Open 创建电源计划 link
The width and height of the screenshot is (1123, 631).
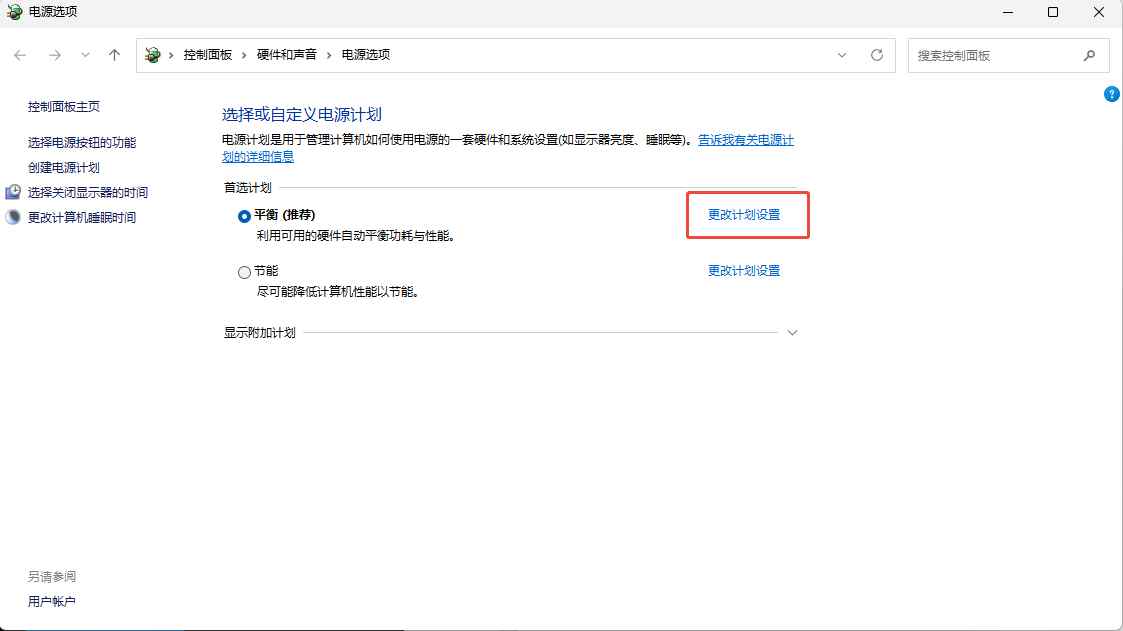coord(64,168)
